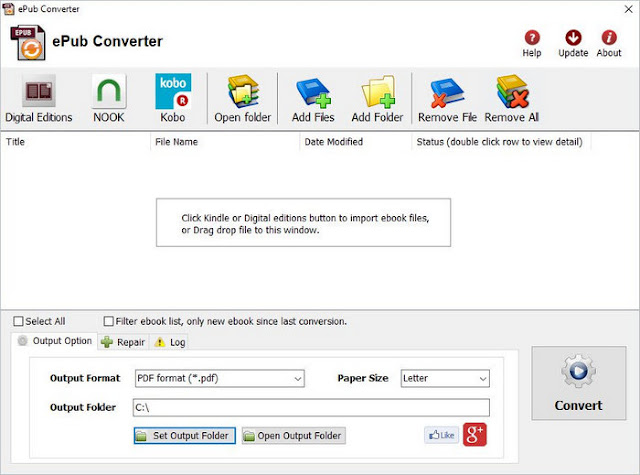Click Set Output Folder button

click(x=185, y=435)
